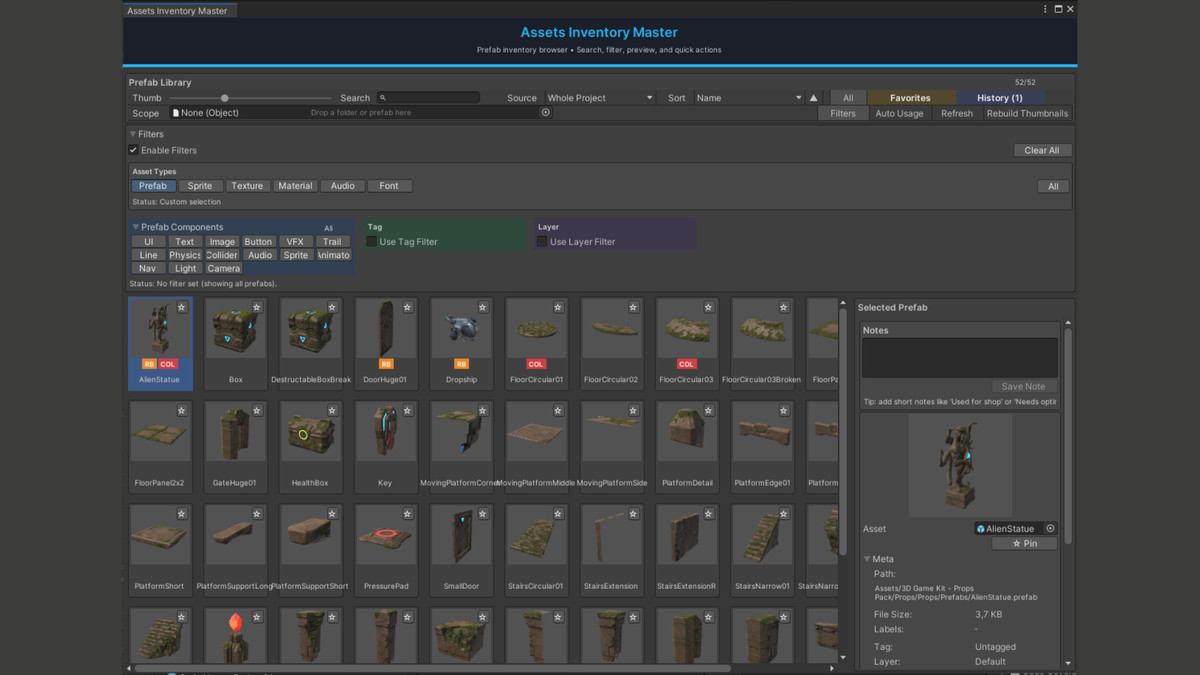Click the RB badge on Dropship

point(461,364)
